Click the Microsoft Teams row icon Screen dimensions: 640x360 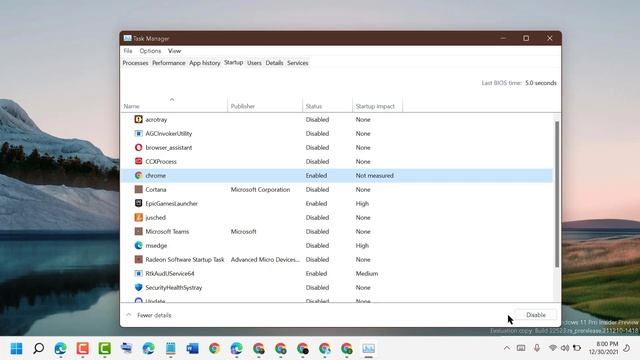point(138,231)
